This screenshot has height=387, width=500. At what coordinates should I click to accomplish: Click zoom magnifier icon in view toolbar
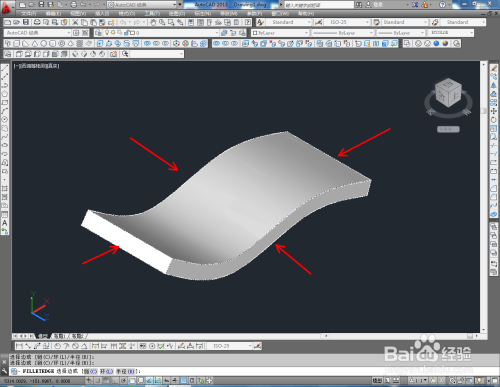(125, 54)
